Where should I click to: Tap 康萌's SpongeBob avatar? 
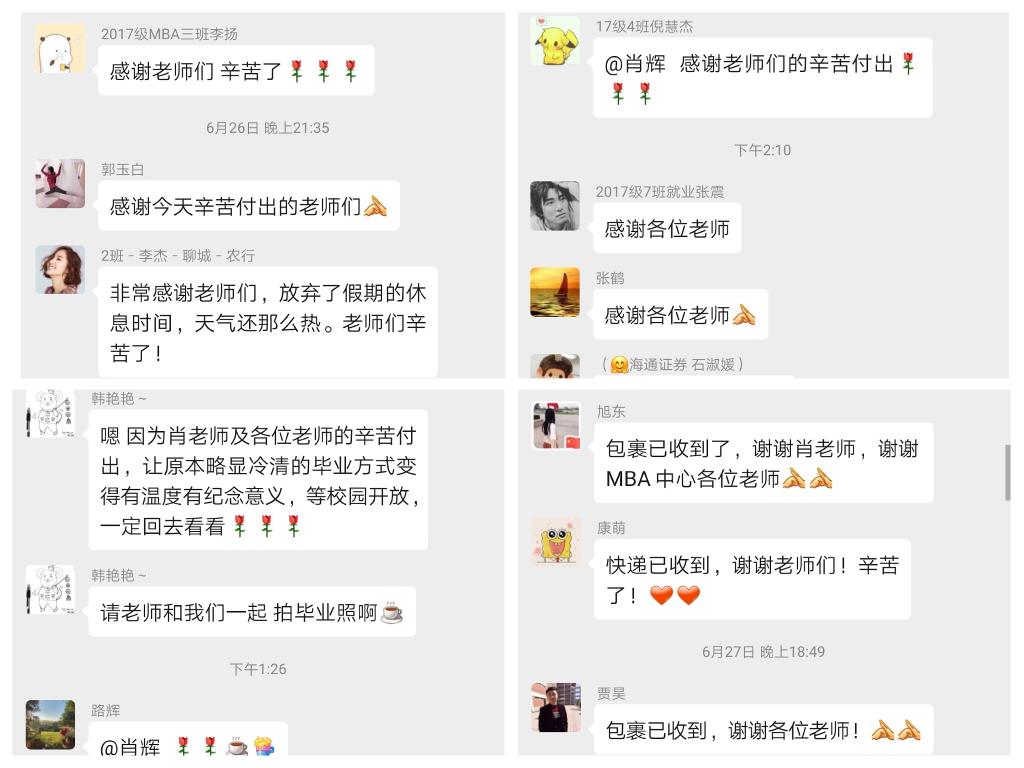point(556,541)
